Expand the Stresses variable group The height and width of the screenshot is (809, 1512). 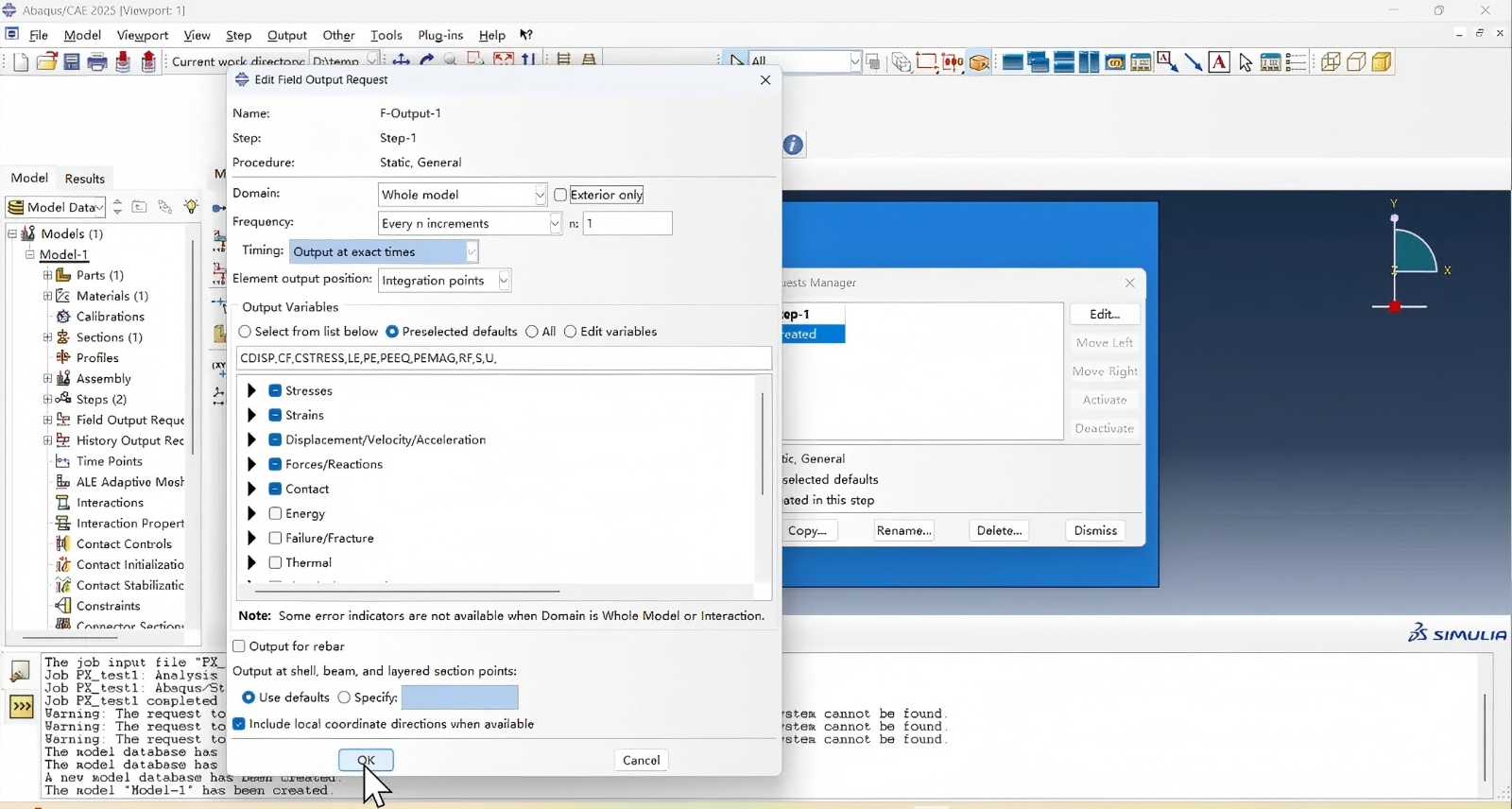pyautogui.click(x=251, y=390)
